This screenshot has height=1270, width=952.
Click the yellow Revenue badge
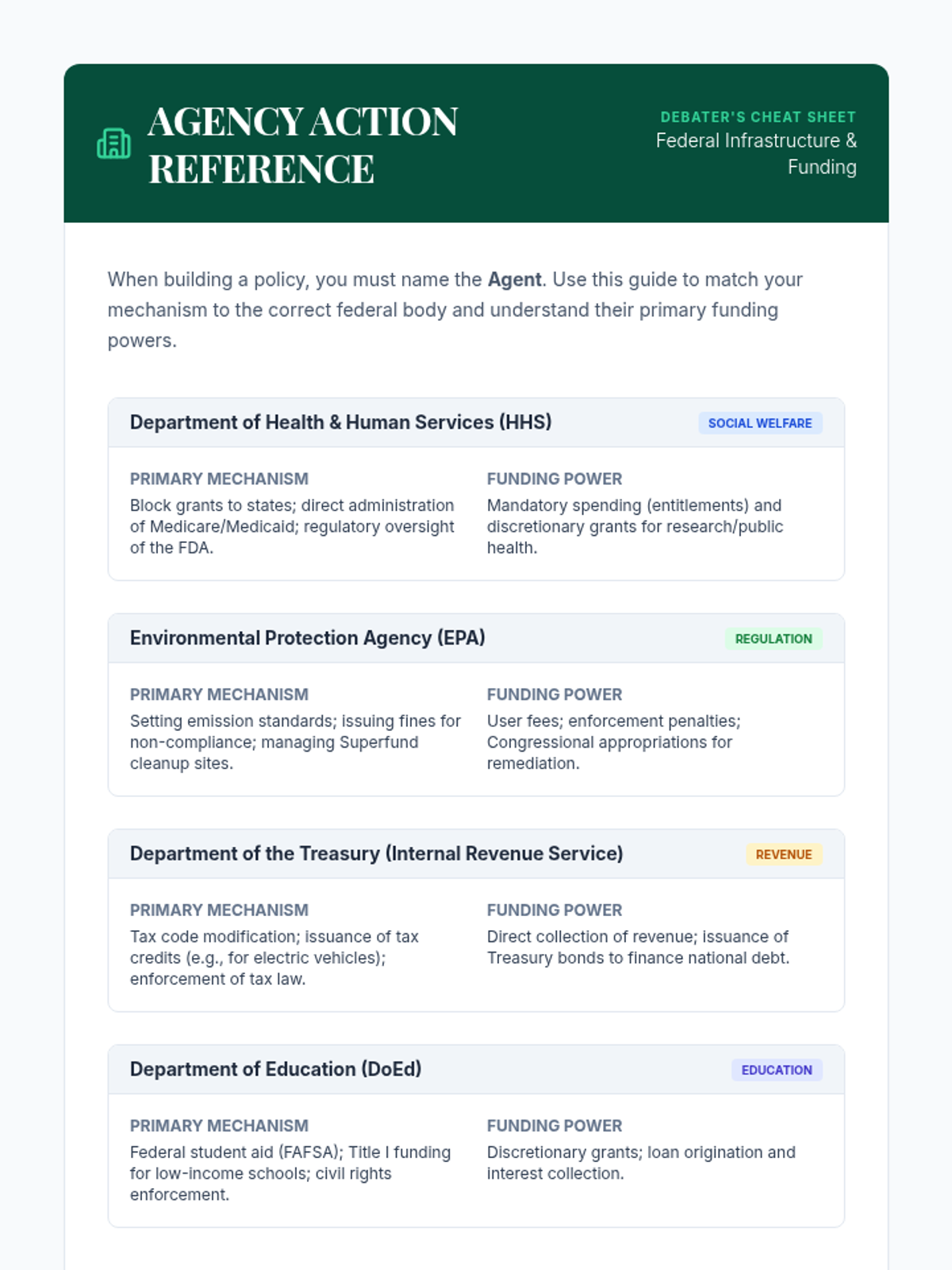pyautogui.click(x=783, y=855)
